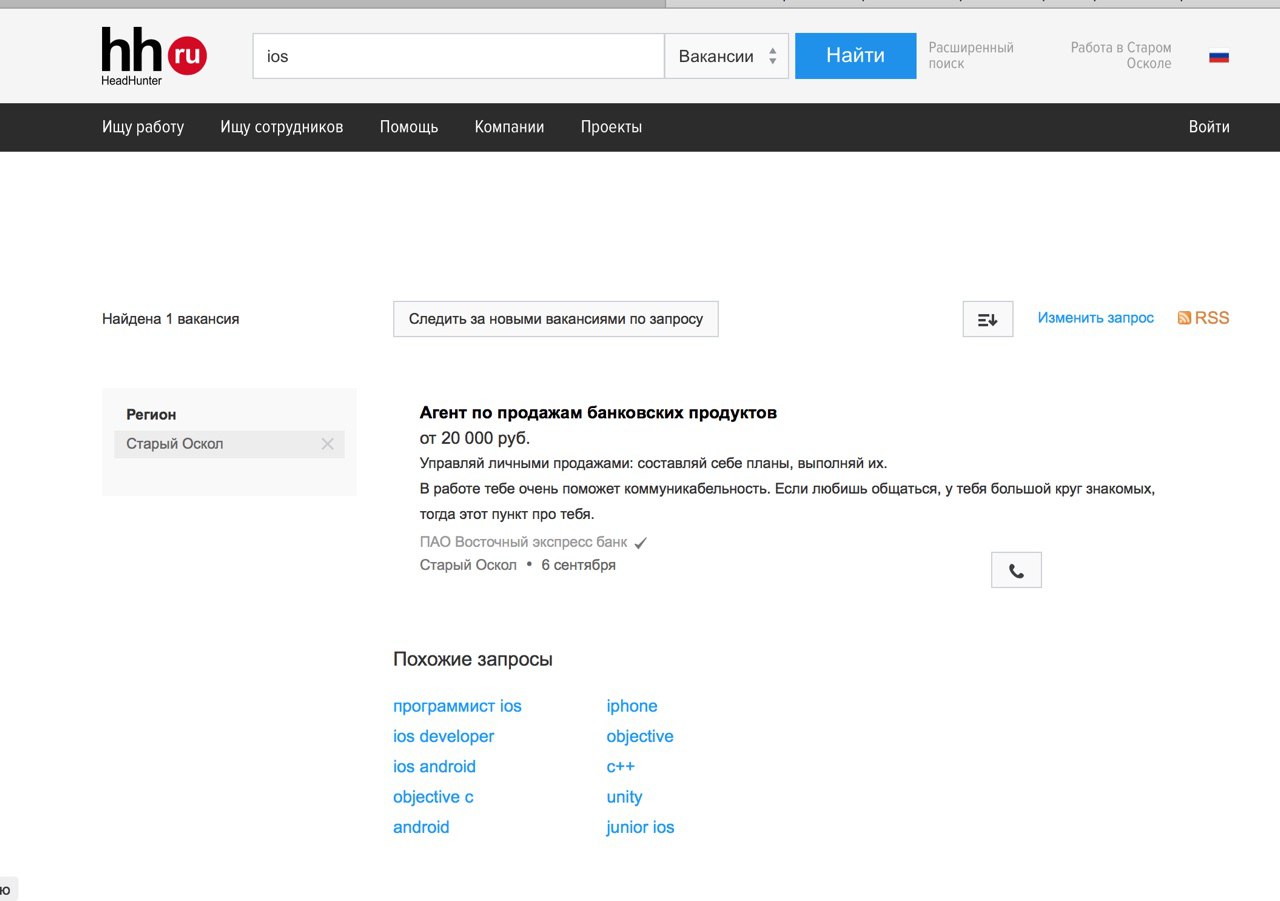
Task: Click the Изменить запрос link
Action: click(x=1095, y=318)
